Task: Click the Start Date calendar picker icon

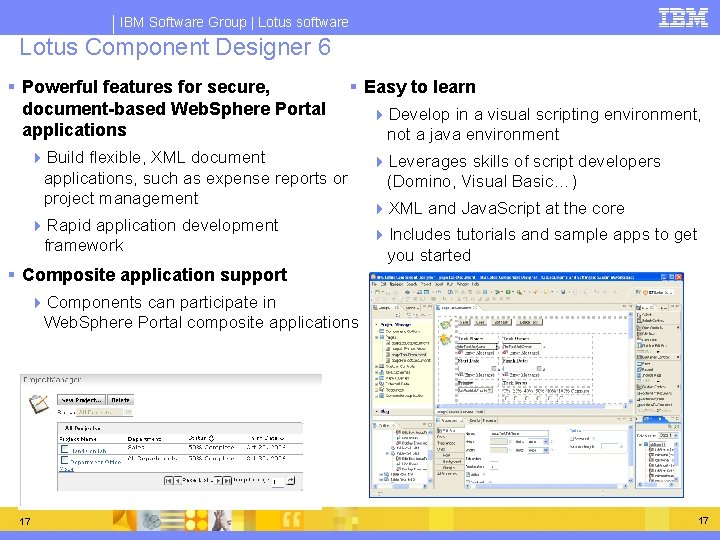Action: click(494, 368)
